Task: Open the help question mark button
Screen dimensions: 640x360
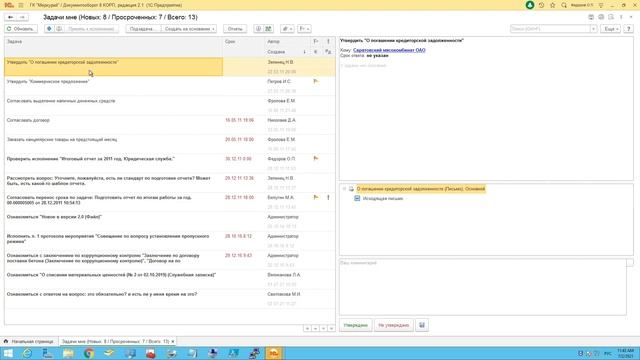Action: tap(629, 29)
